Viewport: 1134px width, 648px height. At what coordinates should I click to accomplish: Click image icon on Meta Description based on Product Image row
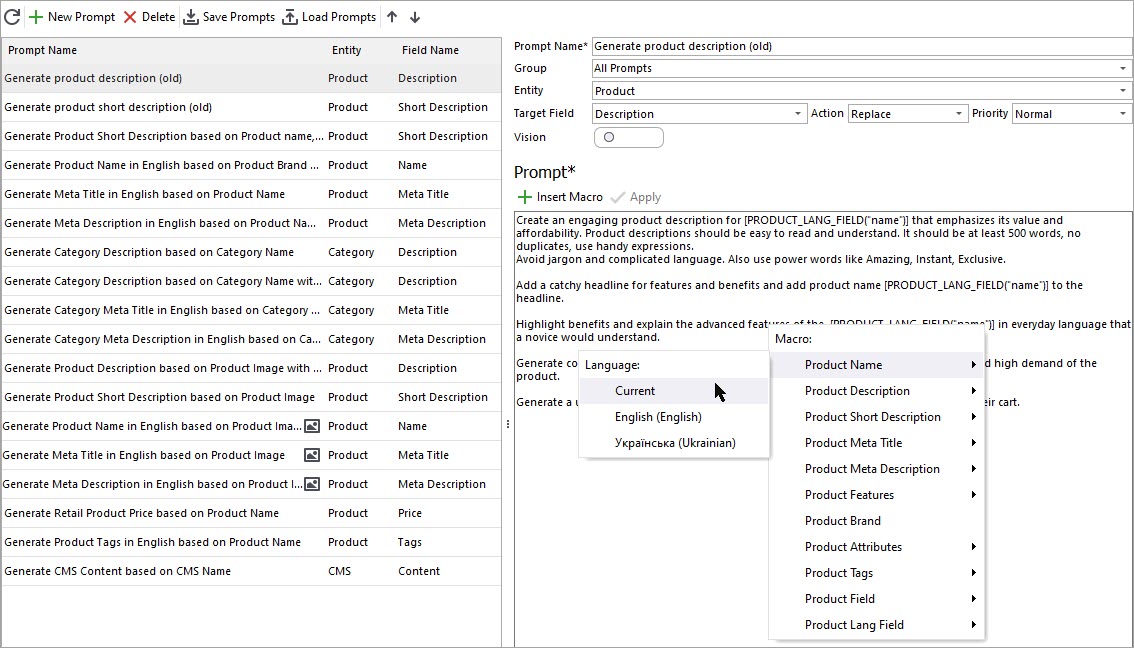[x=312, y=484]
